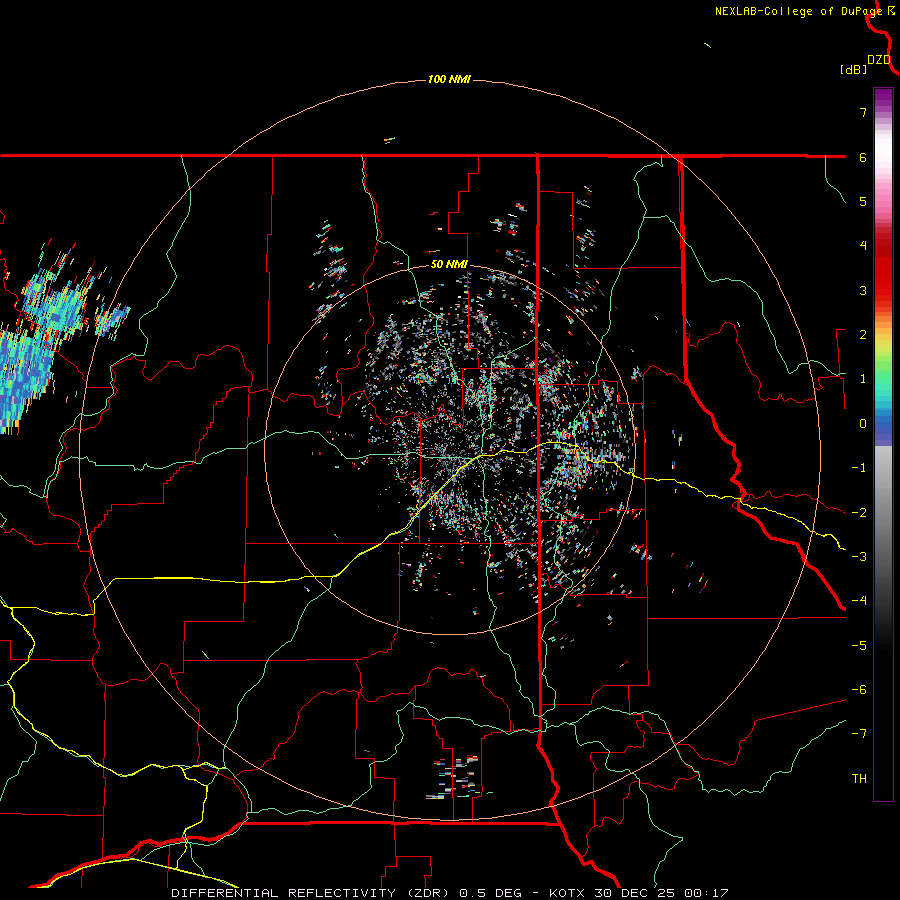900x900 pixels.
Task: Select the 0 tick label on the dB scale
Action: (863, 423)
